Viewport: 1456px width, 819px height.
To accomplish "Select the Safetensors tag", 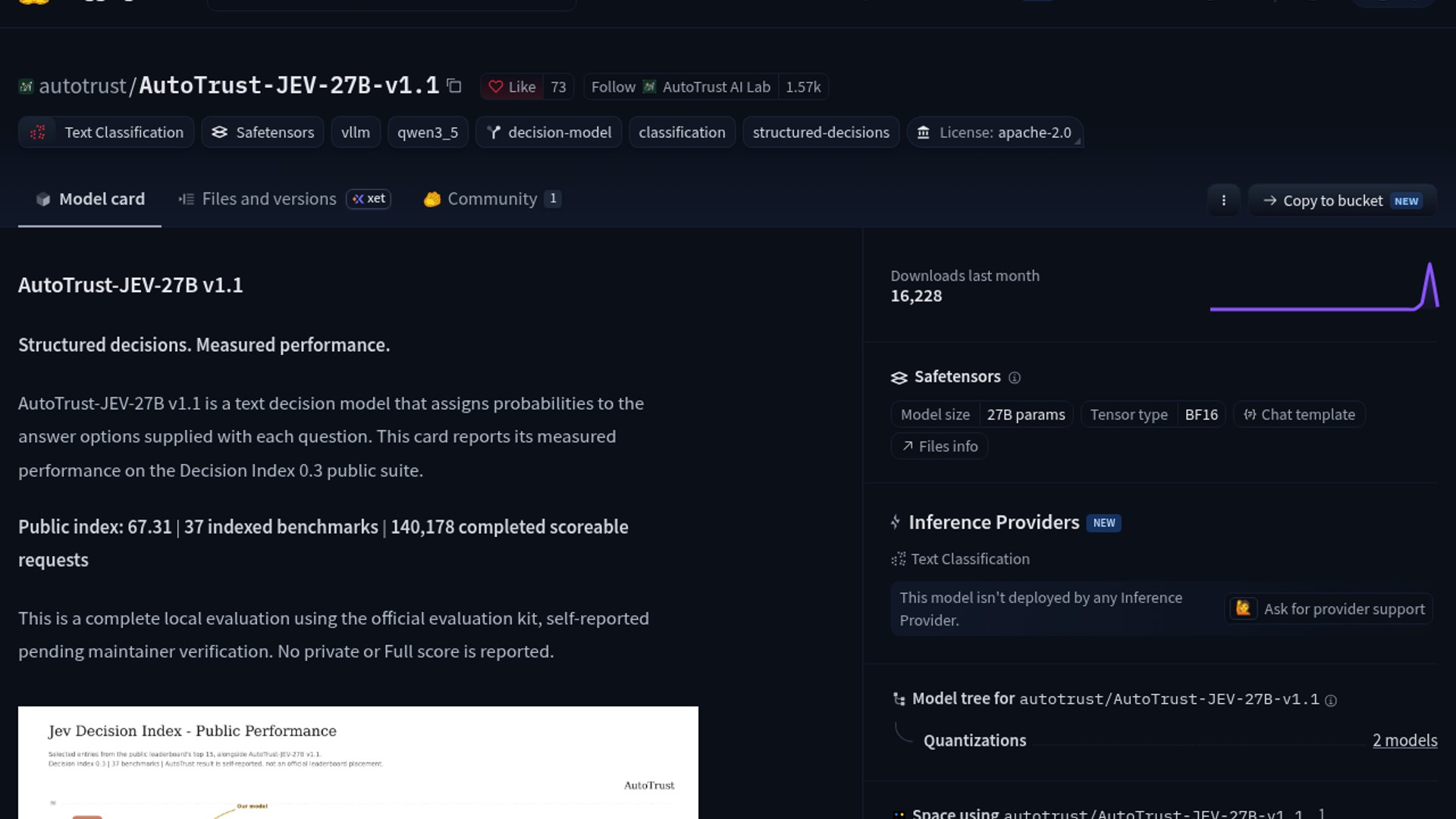I will (263, 132).
